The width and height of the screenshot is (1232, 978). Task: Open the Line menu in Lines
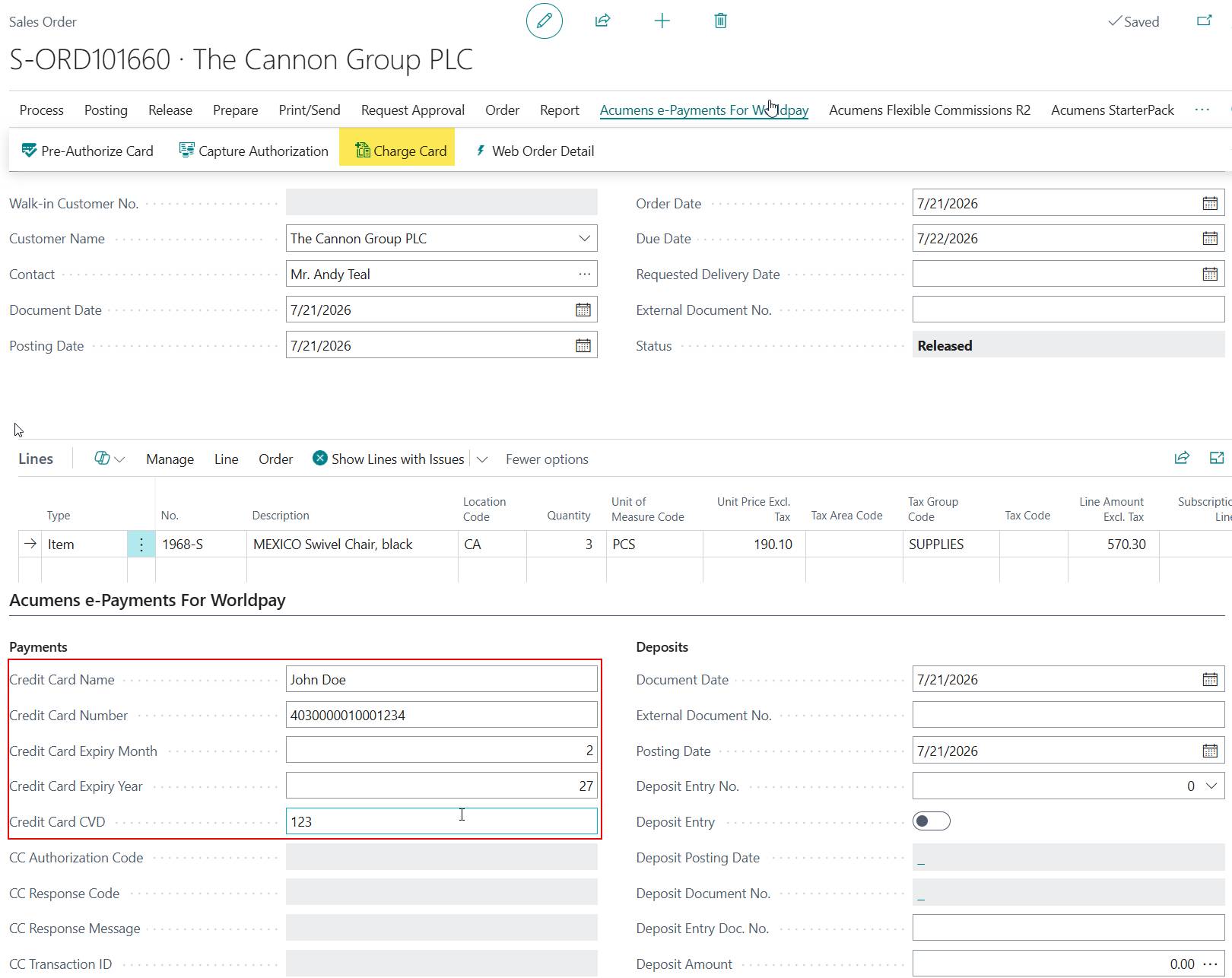pos(227,459)
